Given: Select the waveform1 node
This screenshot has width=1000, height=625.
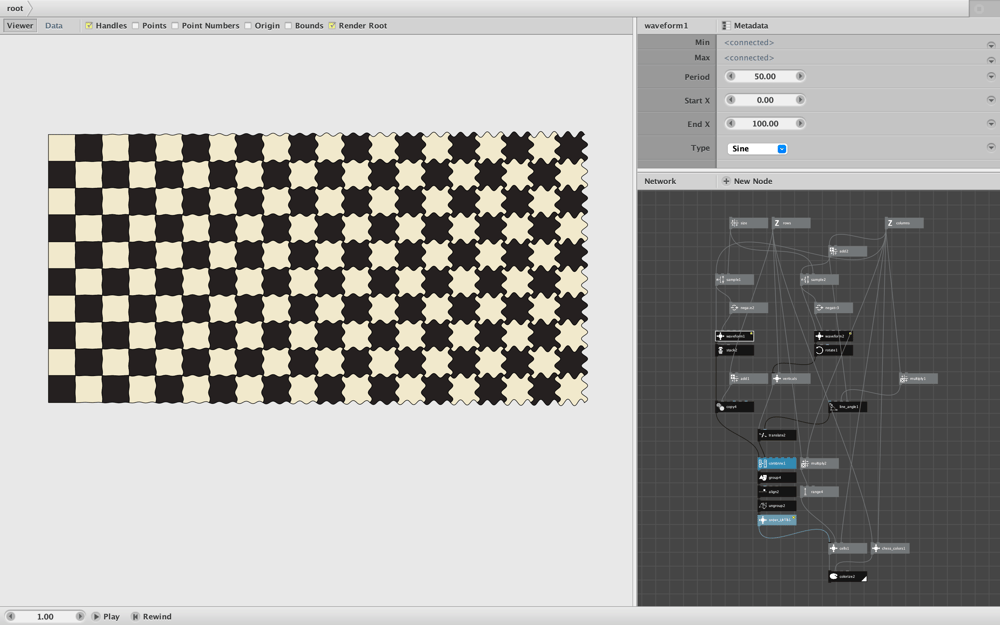Looking at the screenshot, I should 735,336.
